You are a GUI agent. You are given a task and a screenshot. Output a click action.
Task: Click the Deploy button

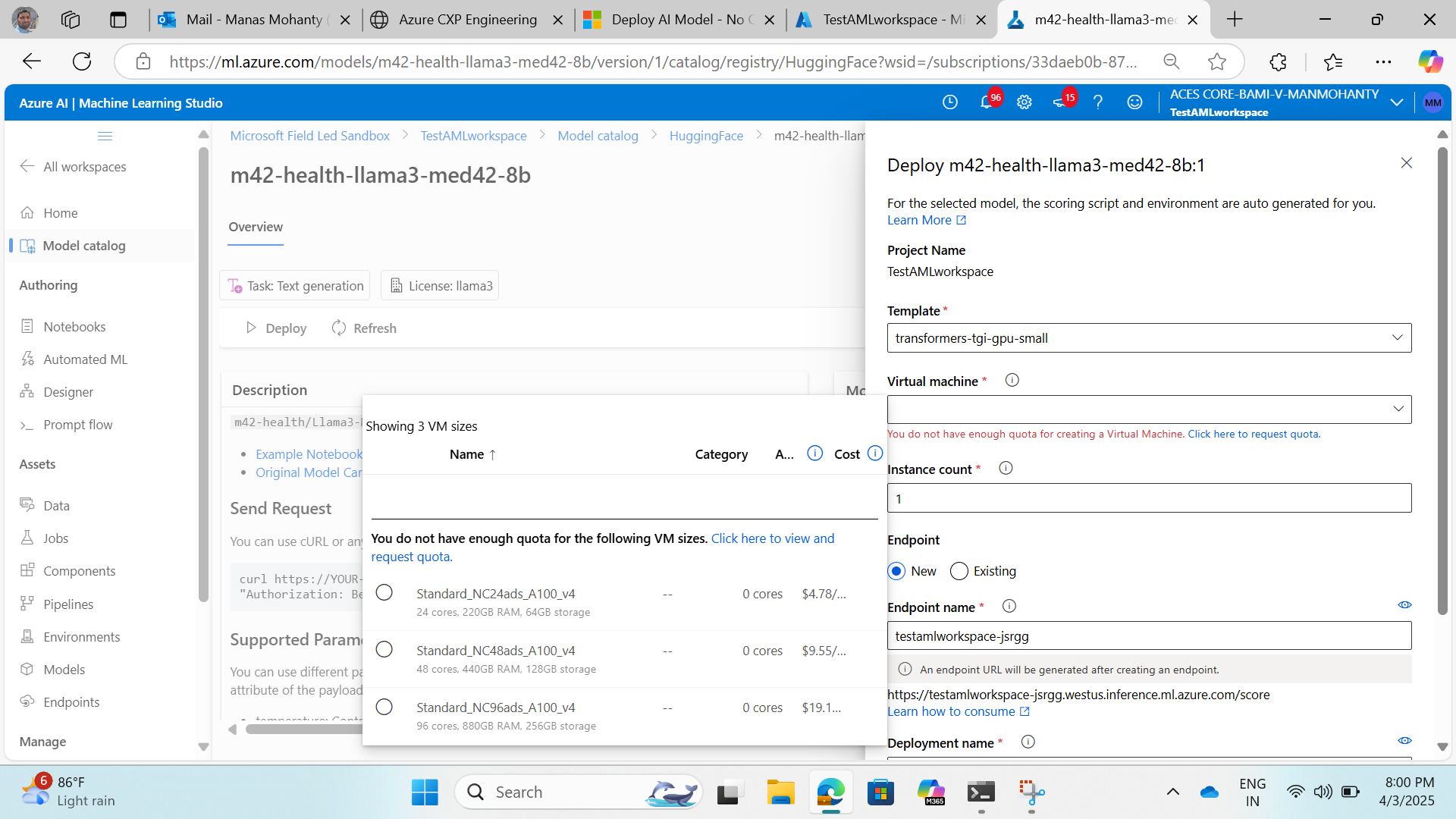pos(276,328)
